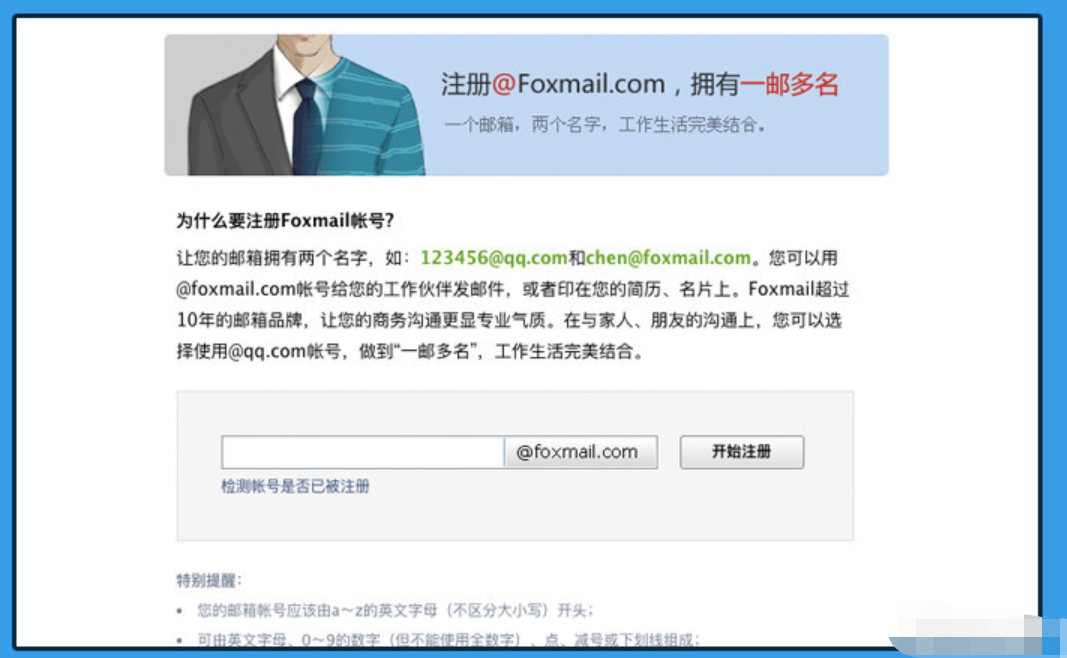This screenshot has height=658, width=1067.
Task: Click the paragraph line starting with 择使用@qq.com帐号
Action: (x=410, y=352)
